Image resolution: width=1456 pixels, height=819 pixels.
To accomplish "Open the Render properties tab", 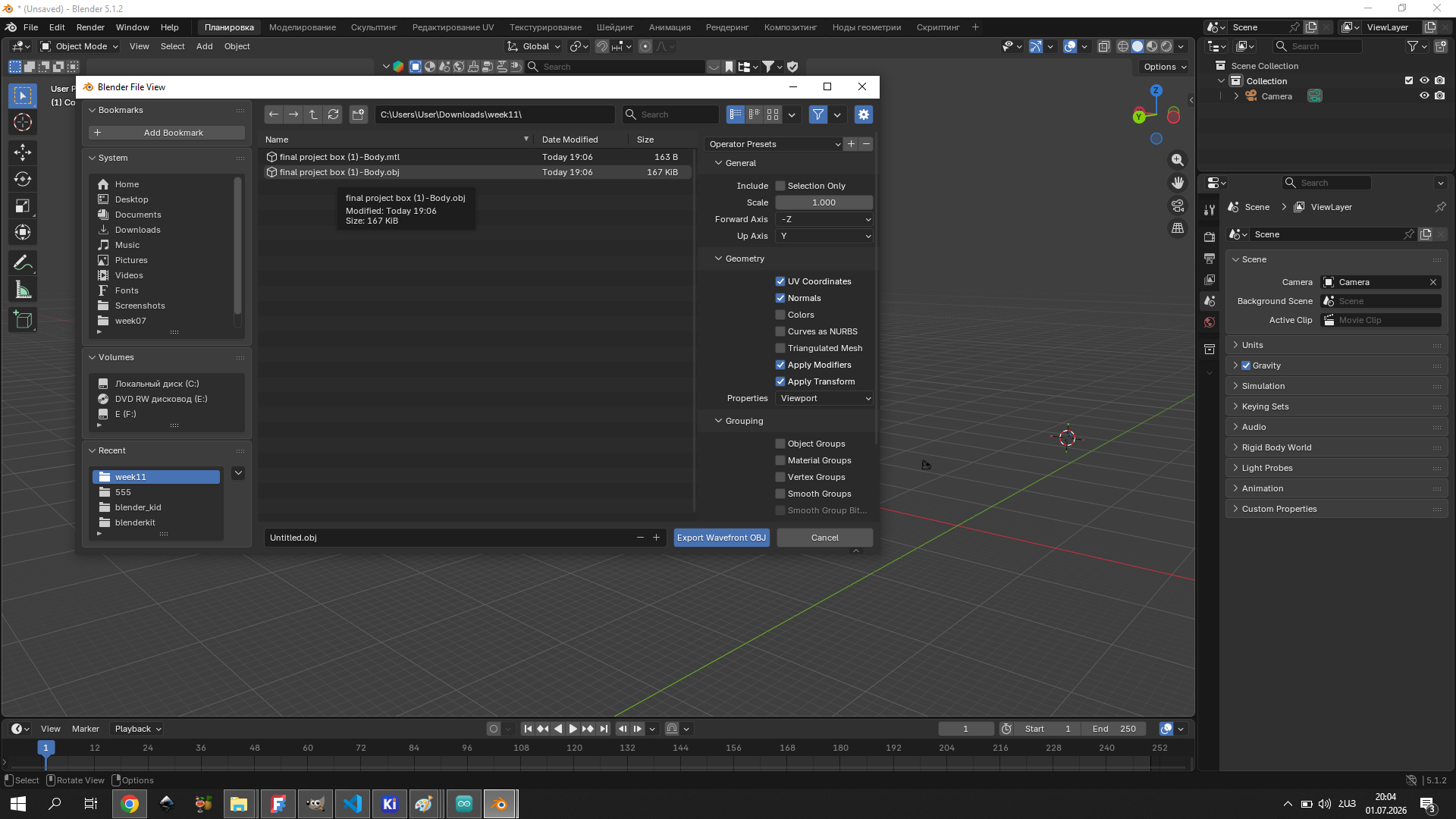I will click(1210, 237).
